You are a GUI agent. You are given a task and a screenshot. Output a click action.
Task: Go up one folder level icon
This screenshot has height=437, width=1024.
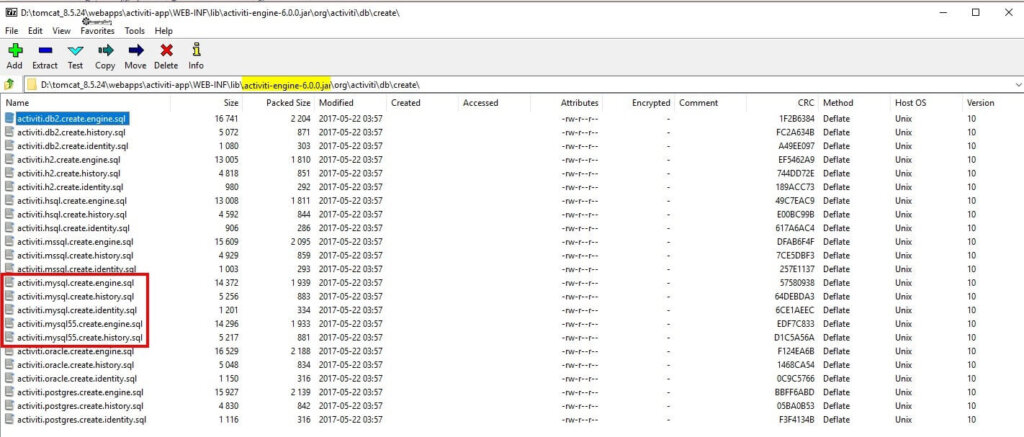(x=10, y=84)
